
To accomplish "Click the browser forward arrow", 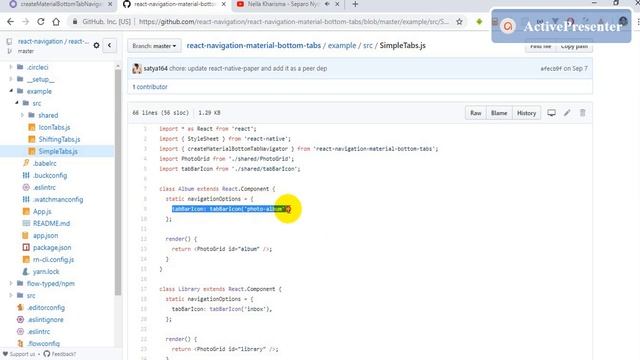I will click(25, 22).
